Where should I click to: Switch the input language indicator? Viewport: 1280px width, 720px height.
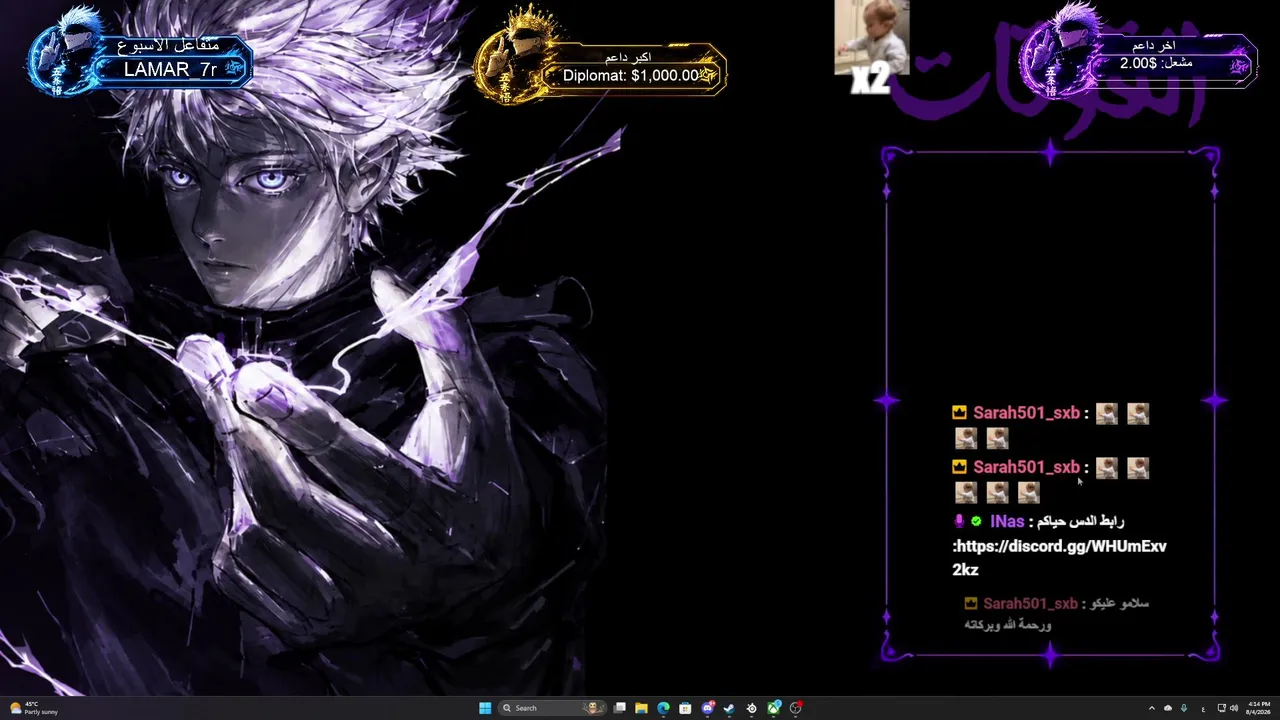[1203, 709]
